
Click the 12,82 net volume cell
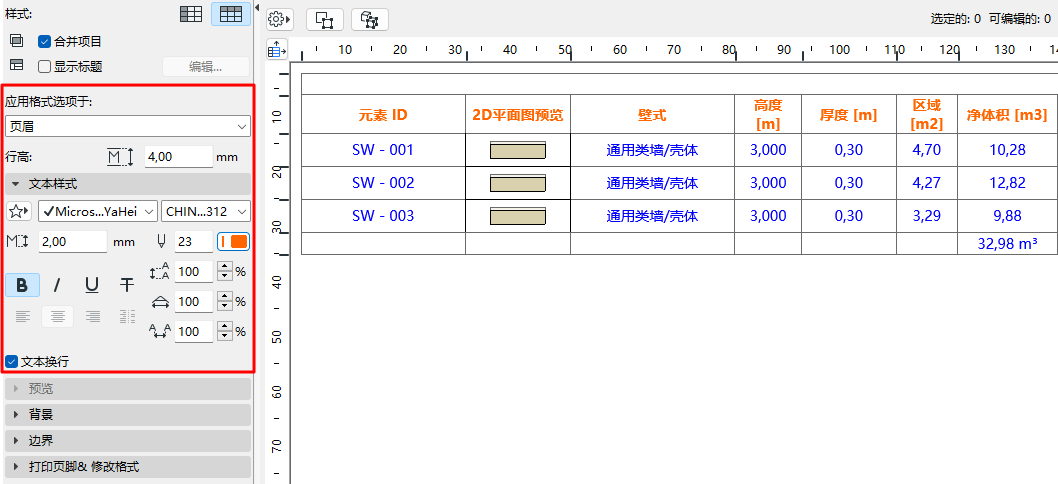coord(1007,183)
